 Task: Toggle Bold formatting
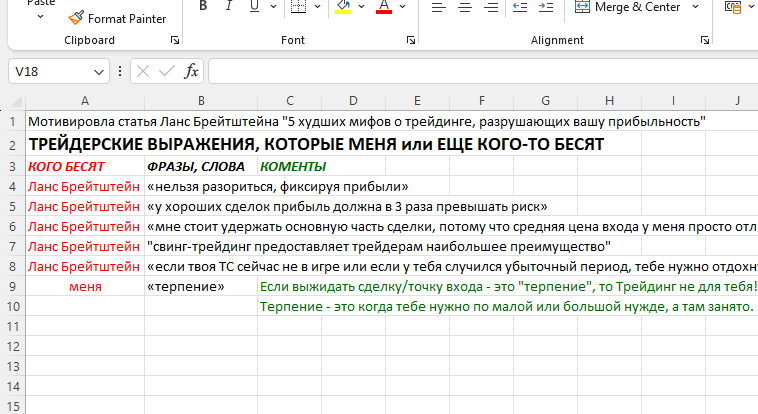point(204,6)
